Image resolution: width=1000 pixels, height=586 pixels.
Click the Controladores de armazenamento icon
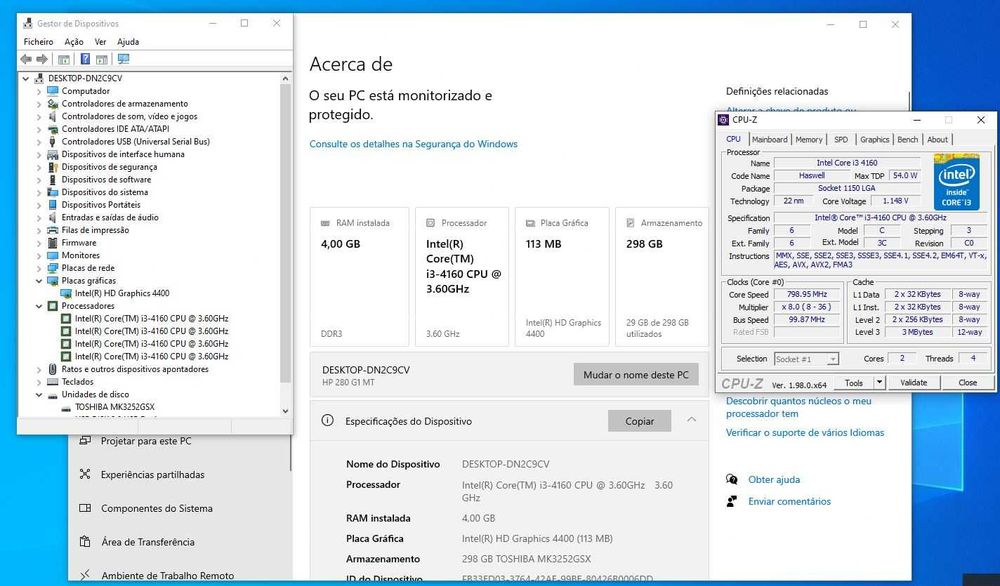coord(53,103)
